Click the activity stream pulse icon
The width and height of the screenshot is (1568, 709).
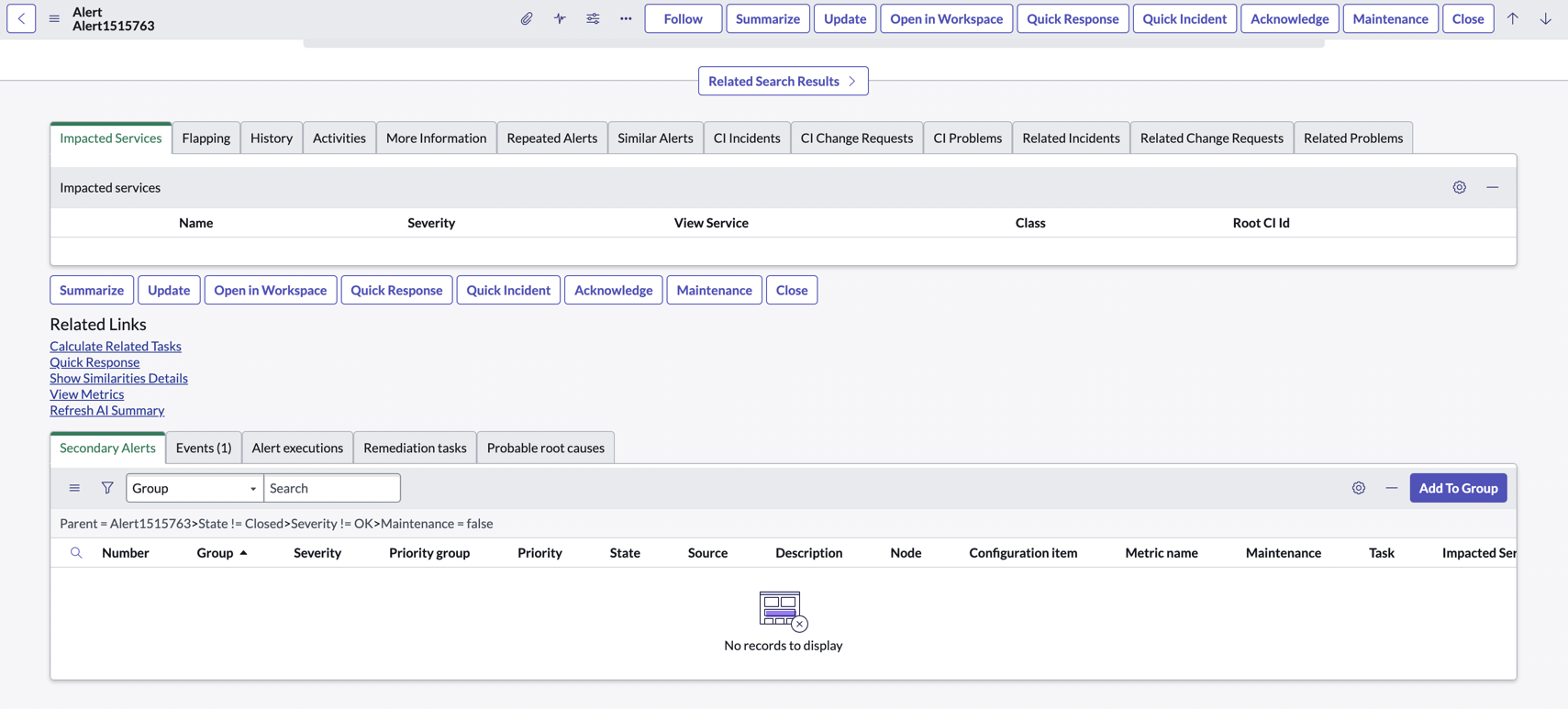tap(560, 18)
